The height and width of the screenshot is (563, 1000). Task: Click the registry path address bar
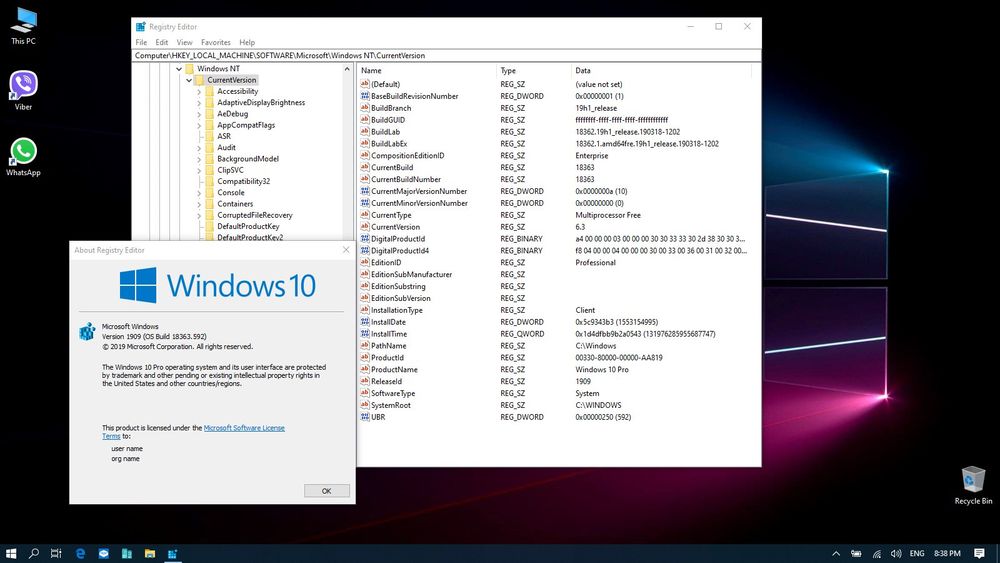point(447,55)
